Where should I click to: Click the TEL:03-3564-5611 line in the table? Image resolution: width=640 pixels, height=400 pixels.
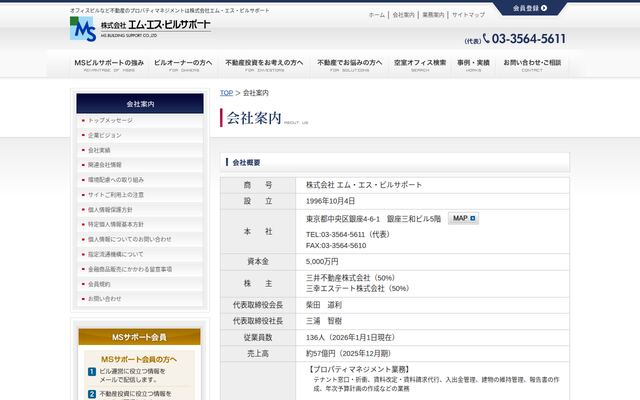347,235
